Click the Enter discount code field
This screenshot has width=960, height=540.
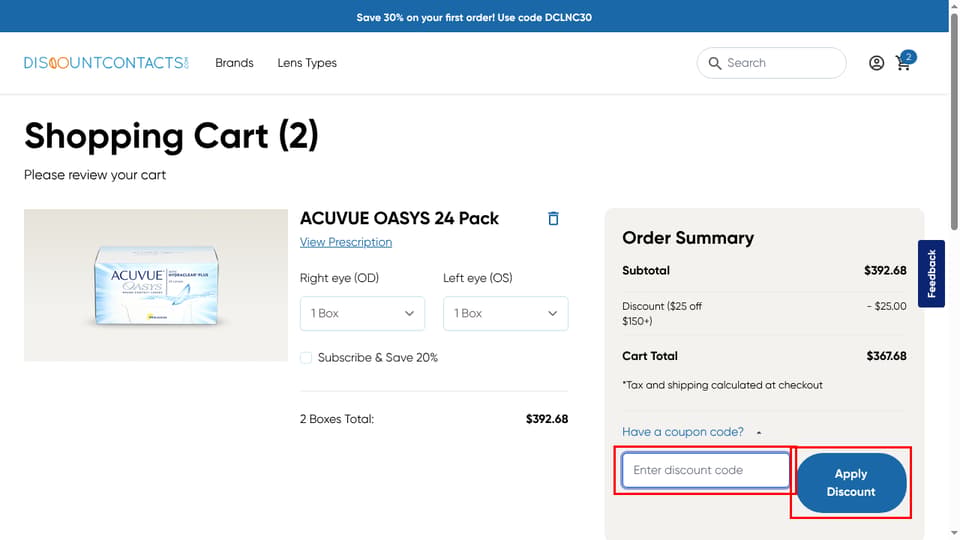click(705, 470)
